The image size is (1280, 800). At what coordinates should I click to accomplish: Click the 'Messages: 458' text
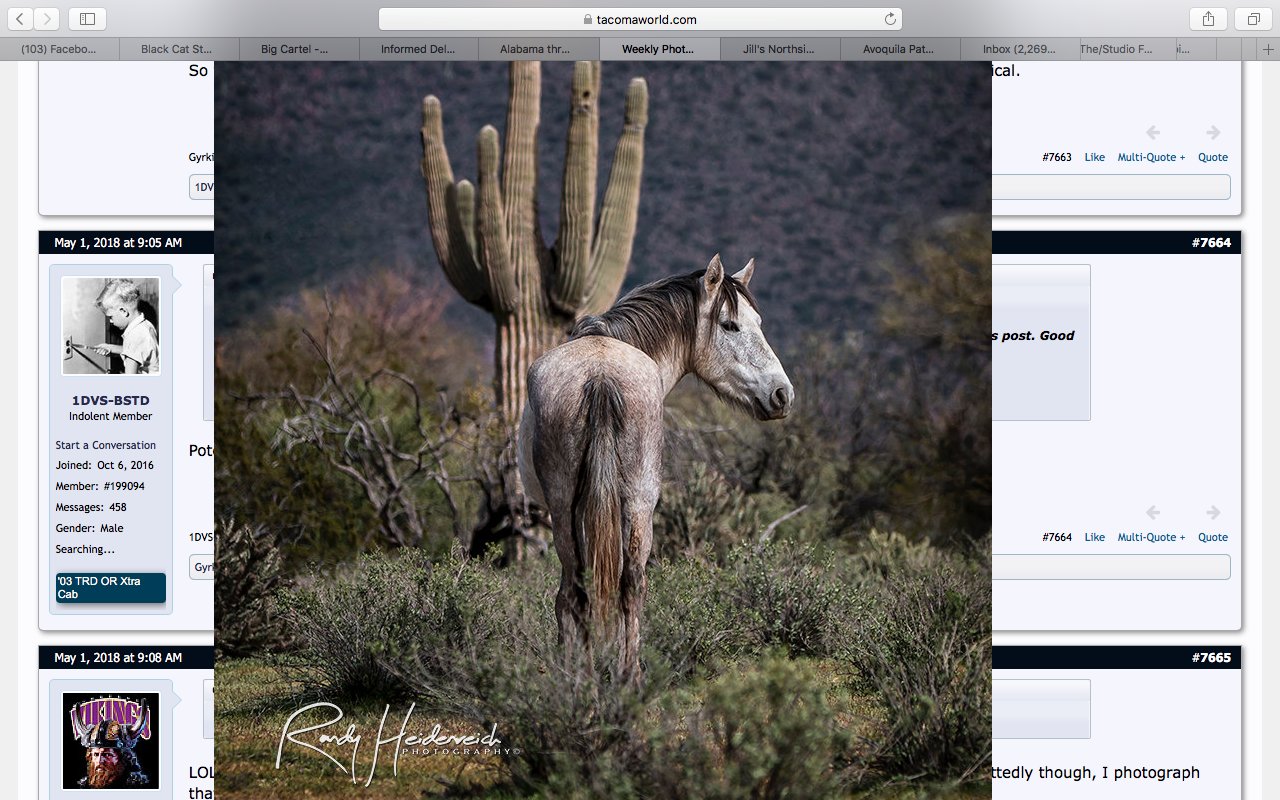click(x=91, y=508)
